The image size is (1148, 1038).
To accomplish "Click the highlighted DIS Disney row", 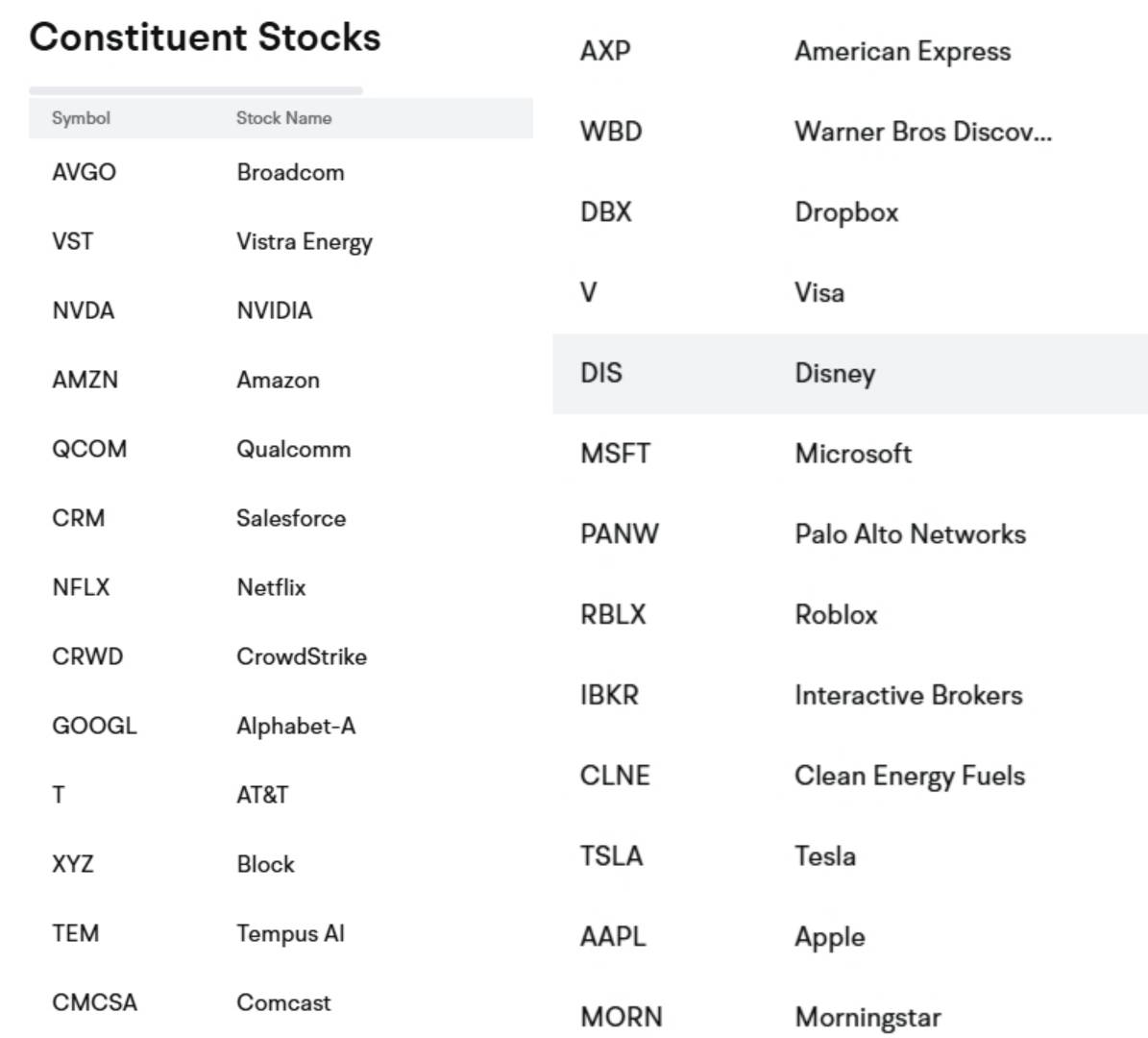I will click(x=849, y=374).
